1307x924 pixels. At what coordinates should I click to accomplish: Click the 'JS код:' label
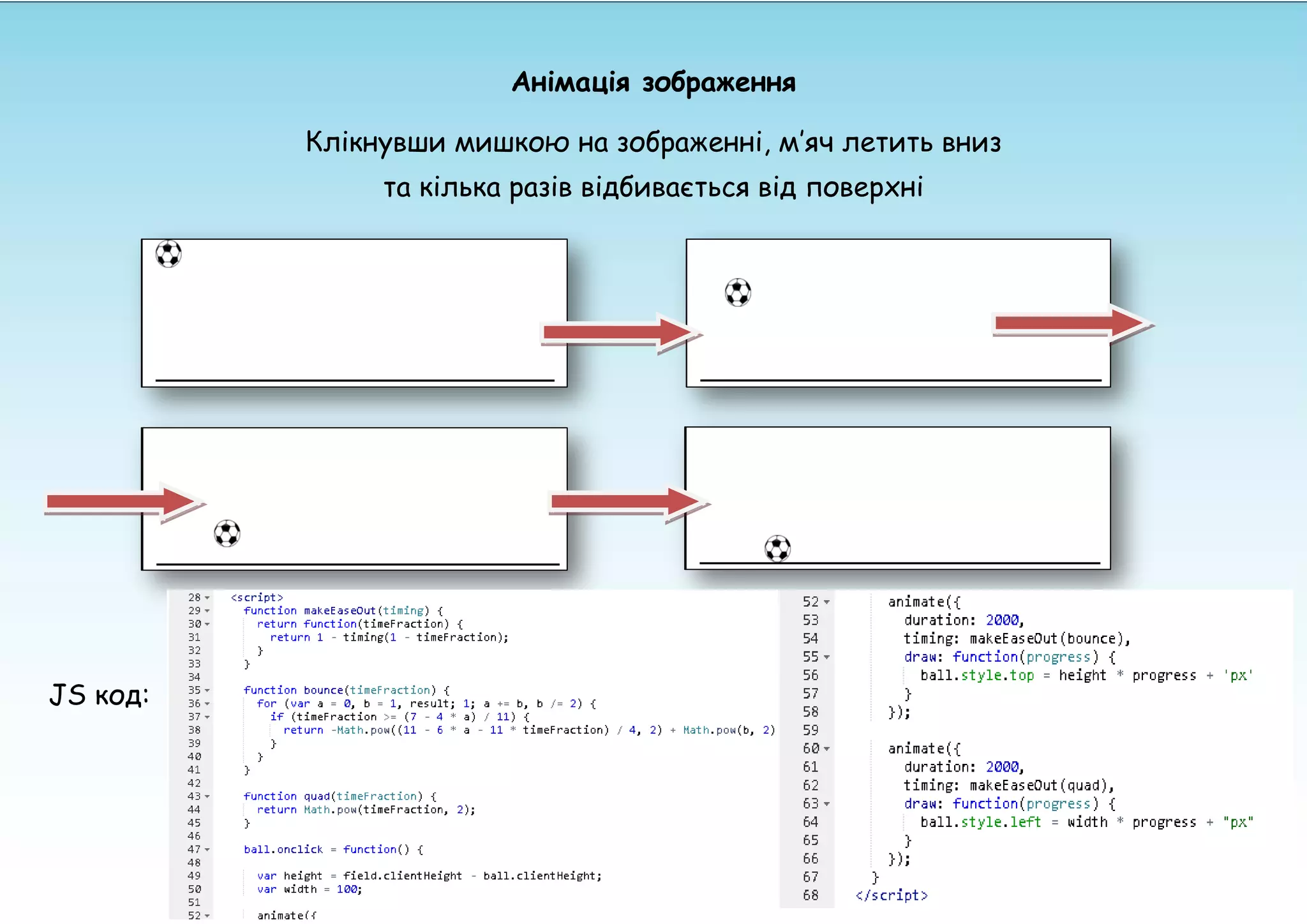(99, 695)
